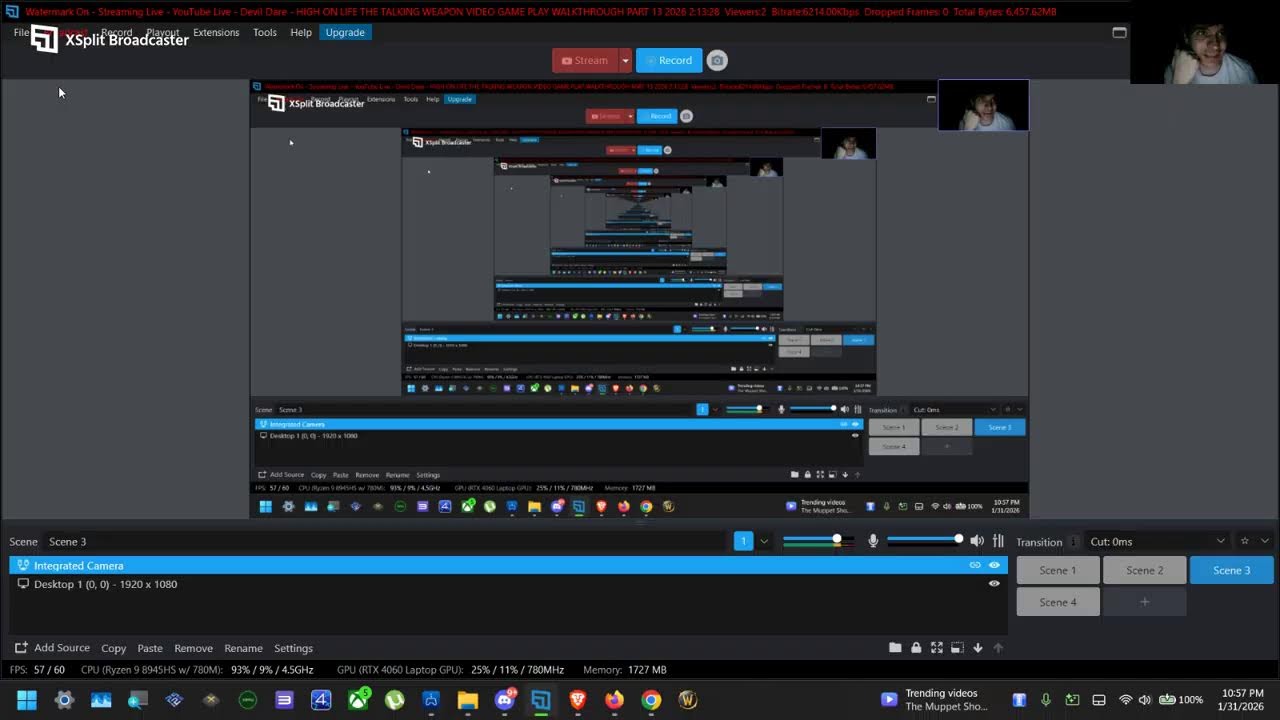Screen dimensions: 1280x720
Task: Expand the chevron at far right of Transition bar
Action: 1265,541
